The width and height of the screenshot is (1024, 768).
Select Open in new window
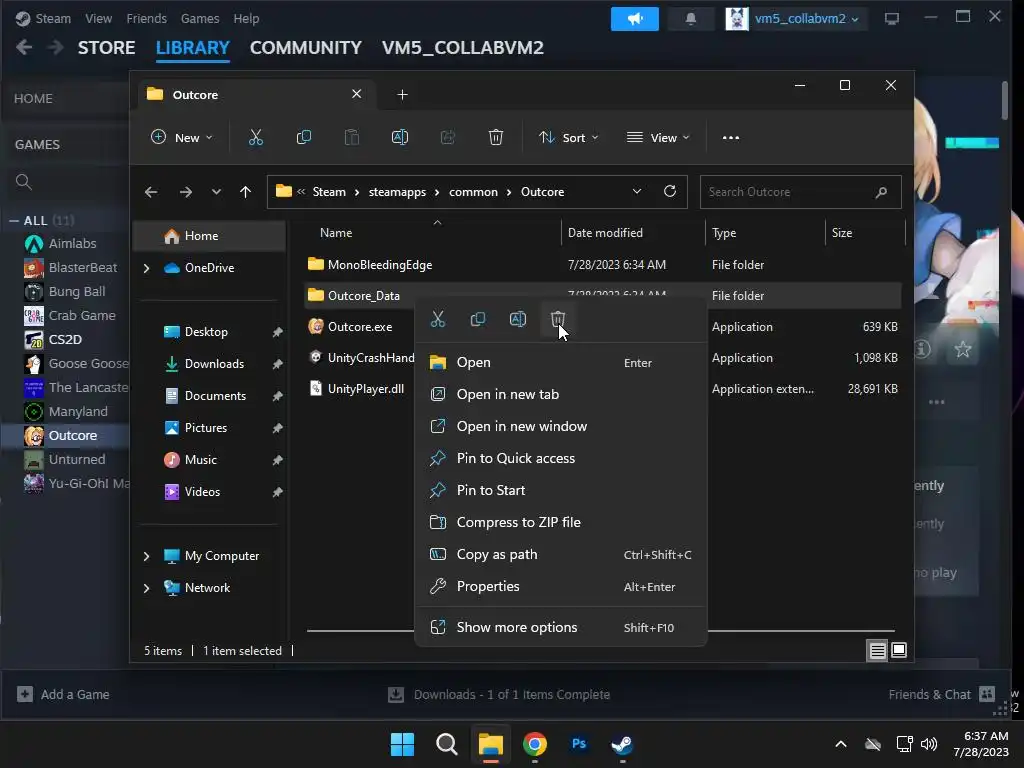click(561, 426)
